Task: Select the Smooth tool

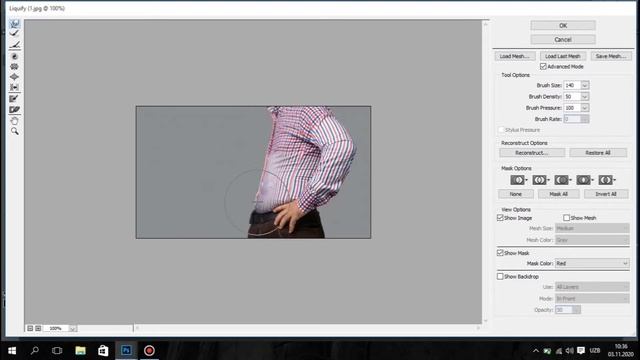Action: (x=15, y=45)
